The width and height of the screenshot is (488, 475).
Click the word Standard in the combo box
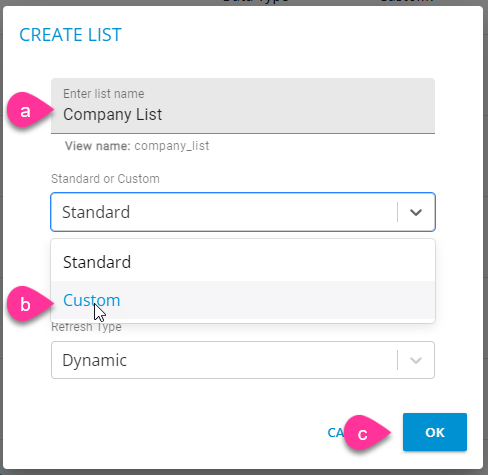tap(96, 212)
